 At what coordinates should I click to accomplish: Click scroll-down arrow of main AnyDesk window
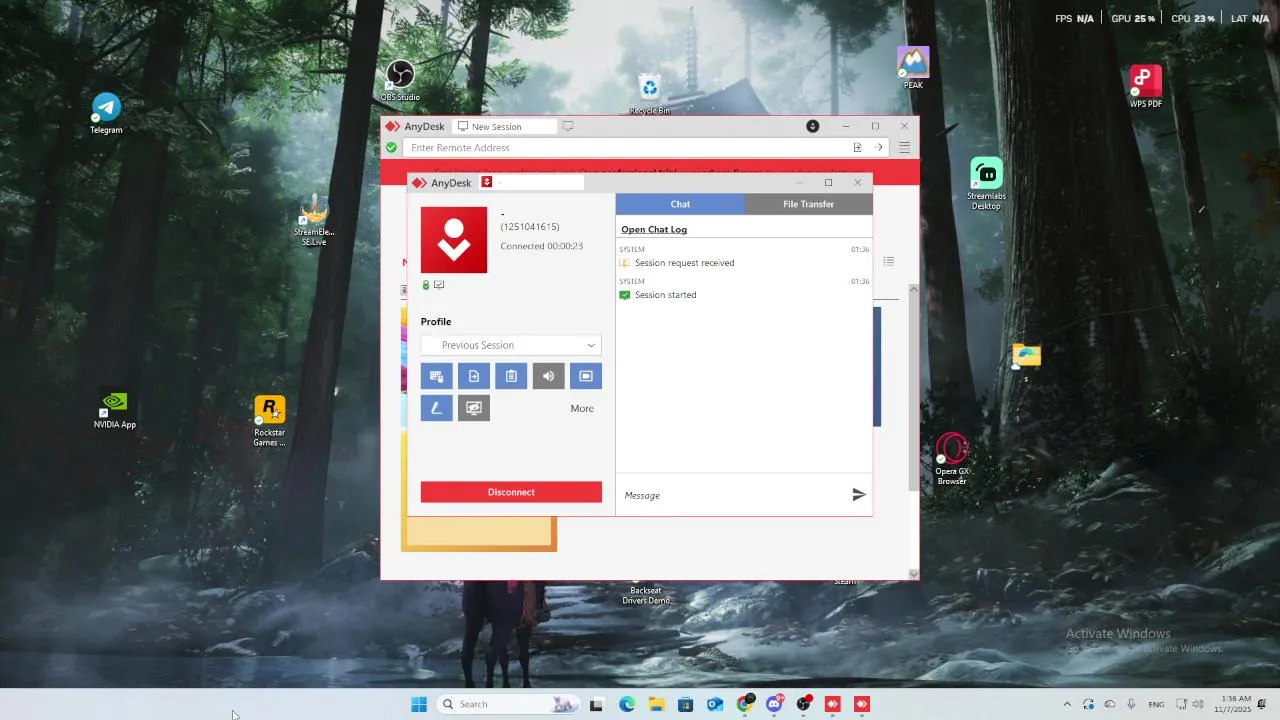[913, 574]
